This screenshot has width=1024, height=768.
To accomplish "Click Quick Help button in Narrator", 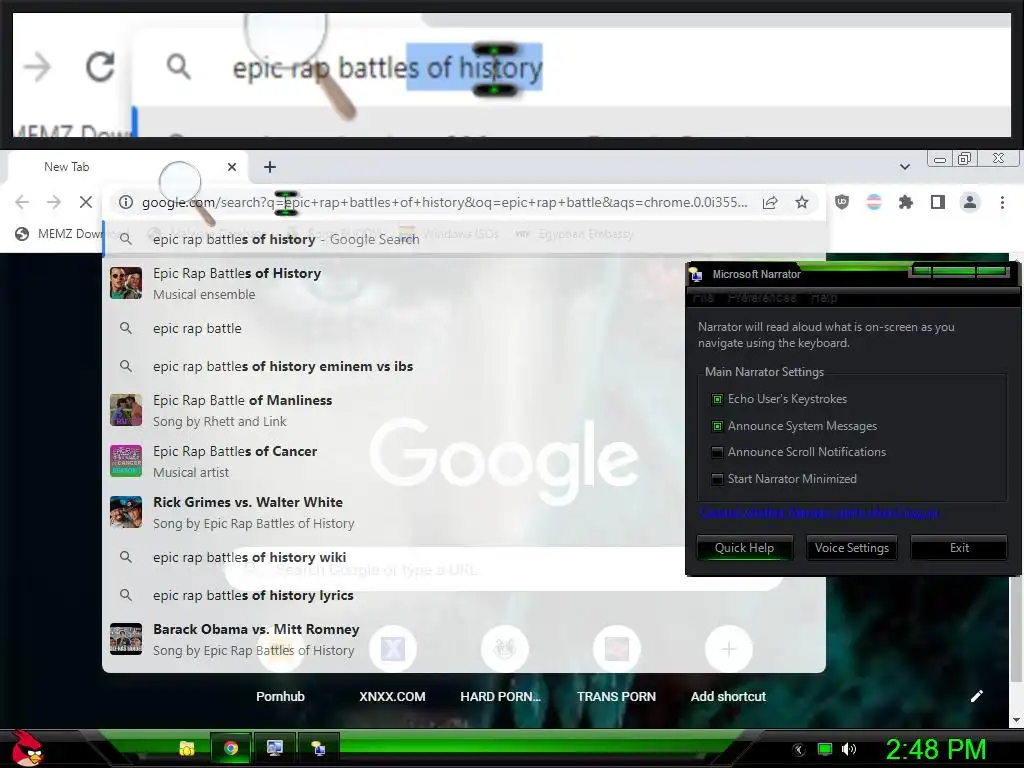I will tap(744, 548).
